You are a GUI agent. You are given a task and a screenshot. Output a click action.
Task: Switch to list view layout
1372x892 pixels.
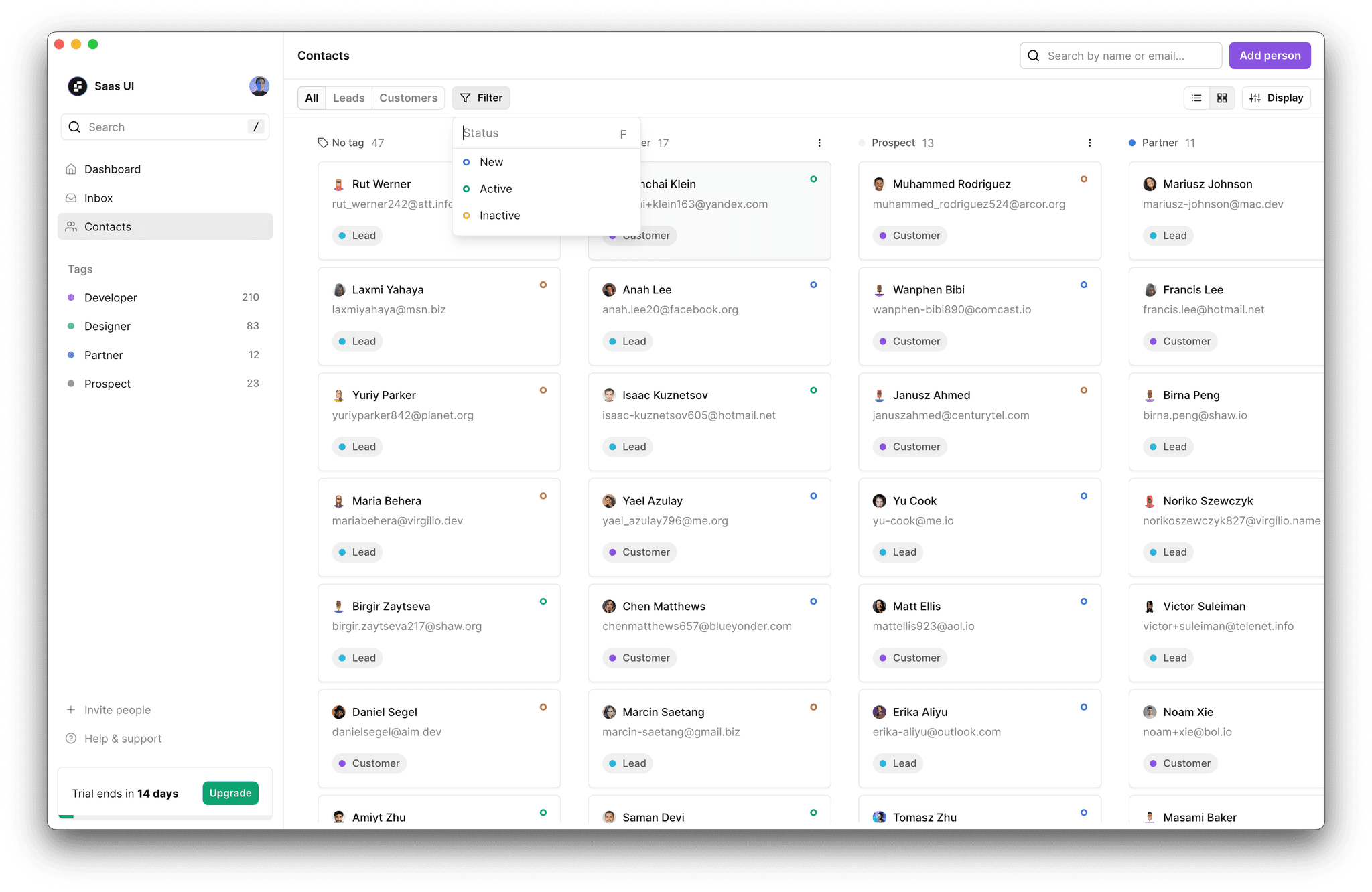[x=1196, y=98]
